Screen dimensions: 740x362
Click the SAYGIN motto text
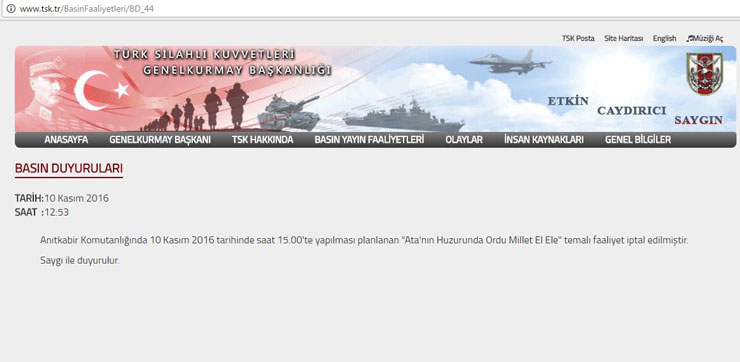tap(698, 120)
